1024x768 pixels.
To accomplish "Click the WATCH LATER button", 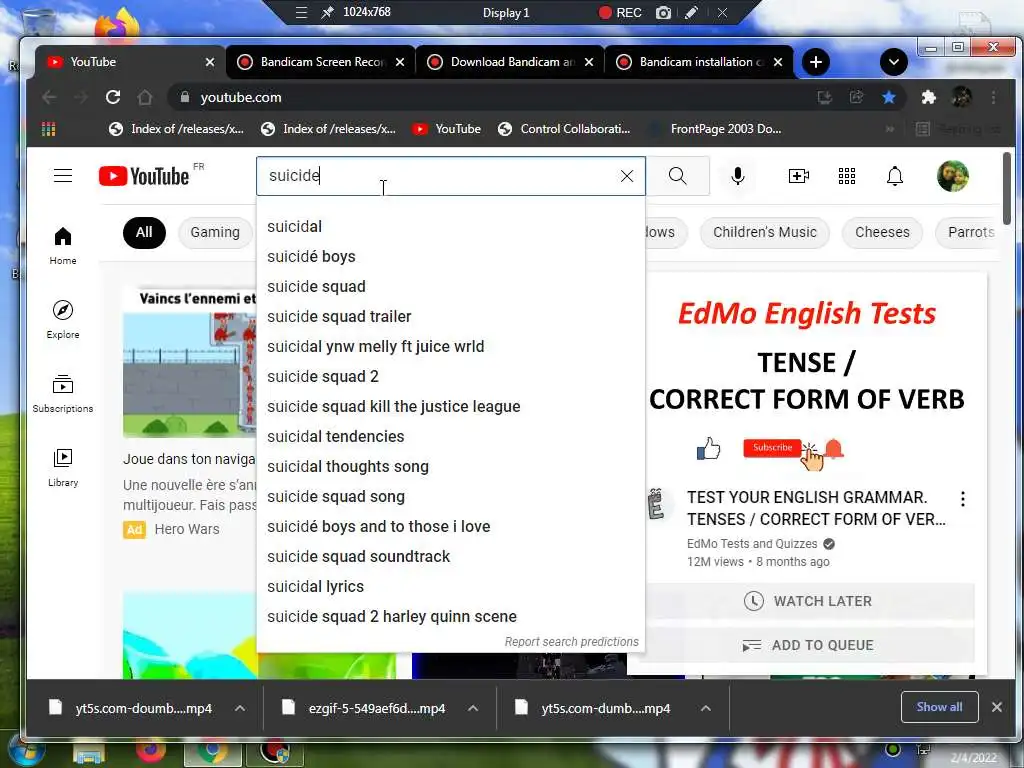I will tap(808, 601).
